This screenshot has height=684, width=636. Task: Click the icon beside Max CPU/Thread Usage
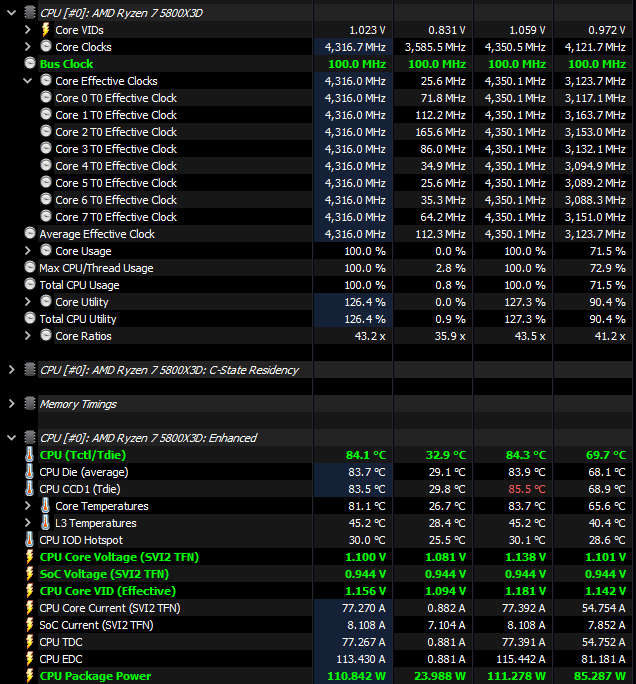[30, 267]
